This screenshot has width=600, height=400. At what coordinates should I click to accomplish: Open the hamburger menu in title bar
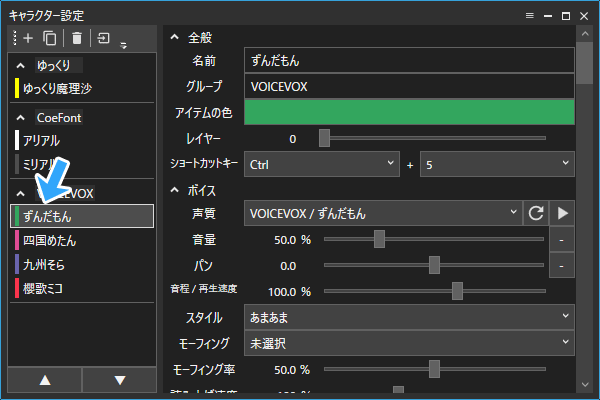tap(530, 16)
